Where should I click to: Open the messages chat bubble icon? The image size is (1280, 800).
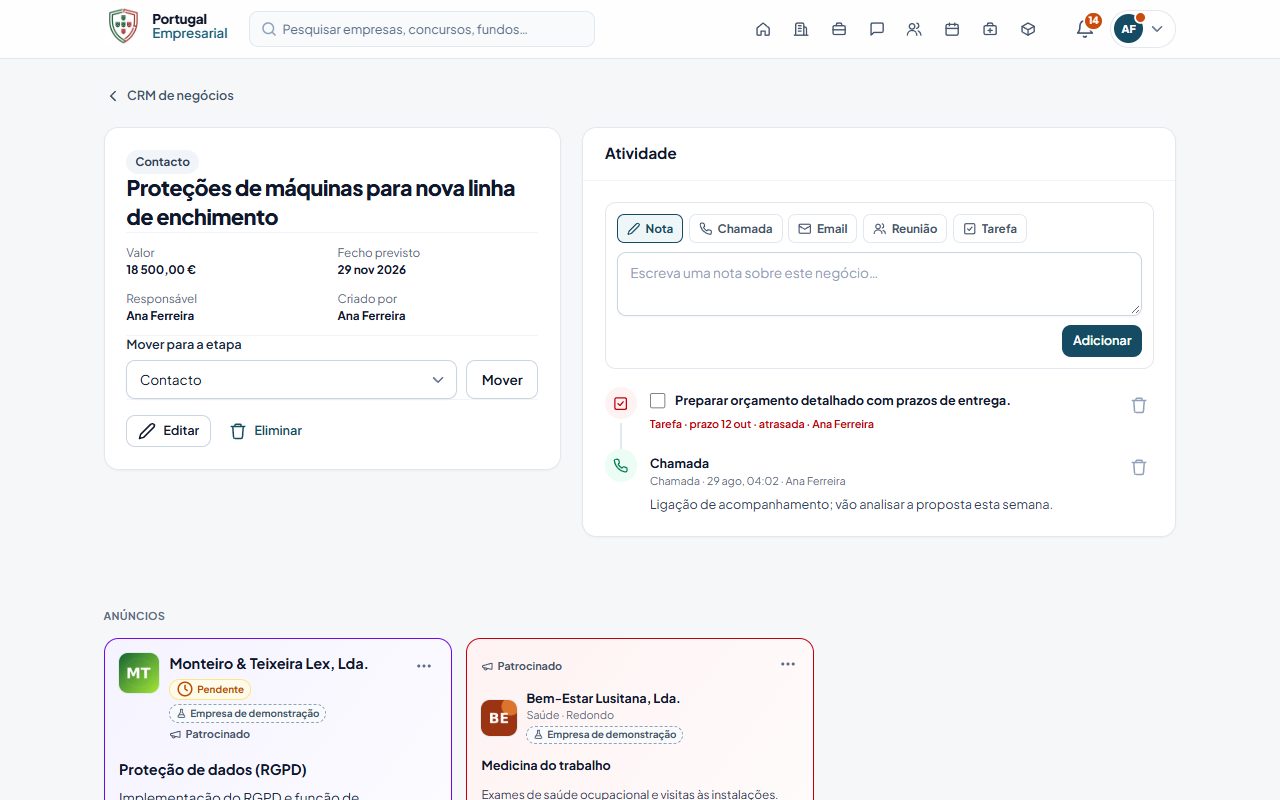877,29
